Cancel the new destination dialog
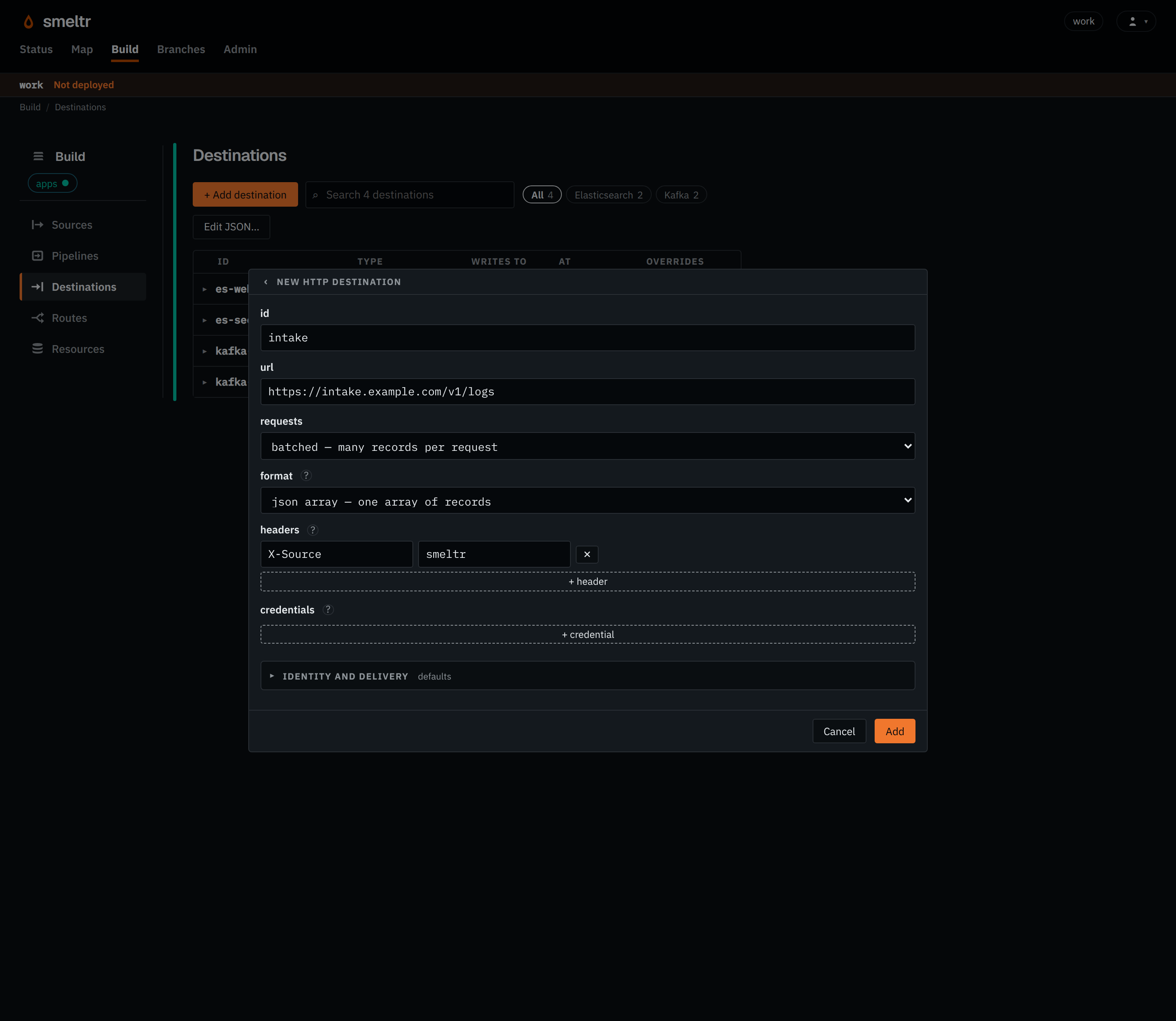 click(839, 731)
